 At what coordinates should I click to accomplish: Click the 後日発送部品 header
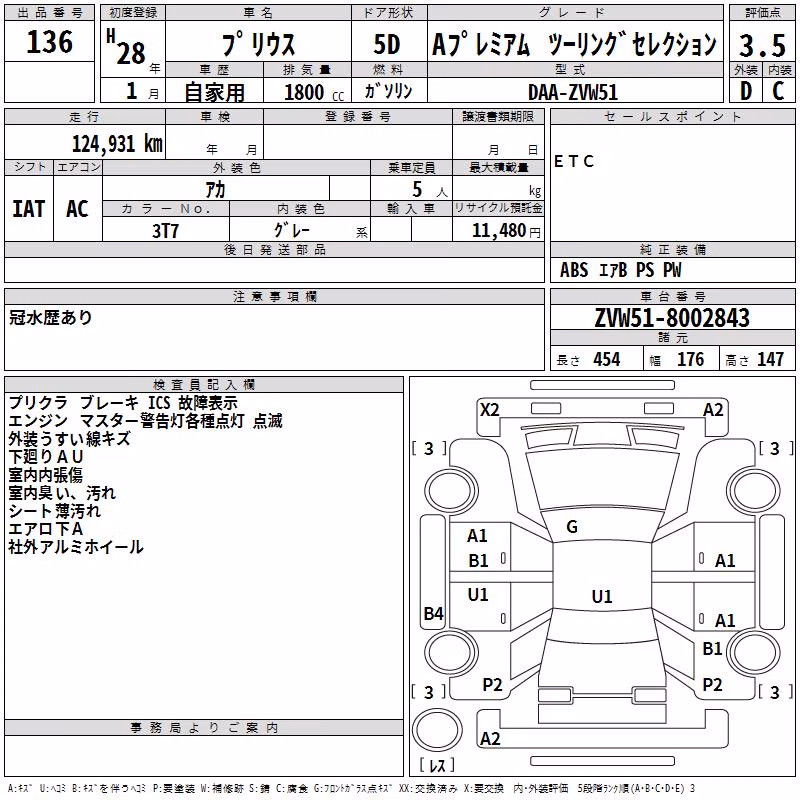point(274,249)
